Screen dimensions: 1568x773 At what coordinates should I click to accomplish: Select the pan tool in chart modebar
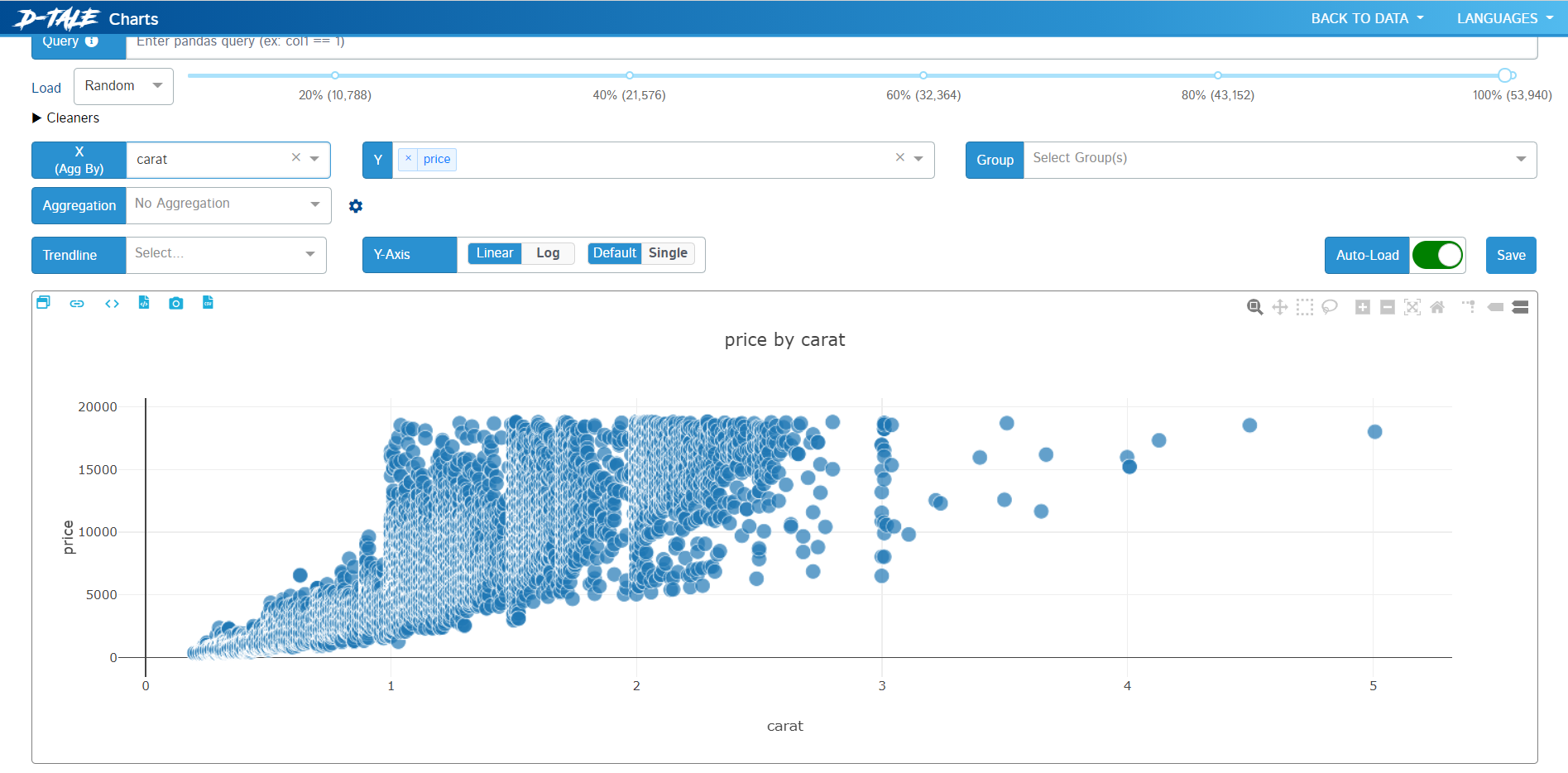(1280, 307)
